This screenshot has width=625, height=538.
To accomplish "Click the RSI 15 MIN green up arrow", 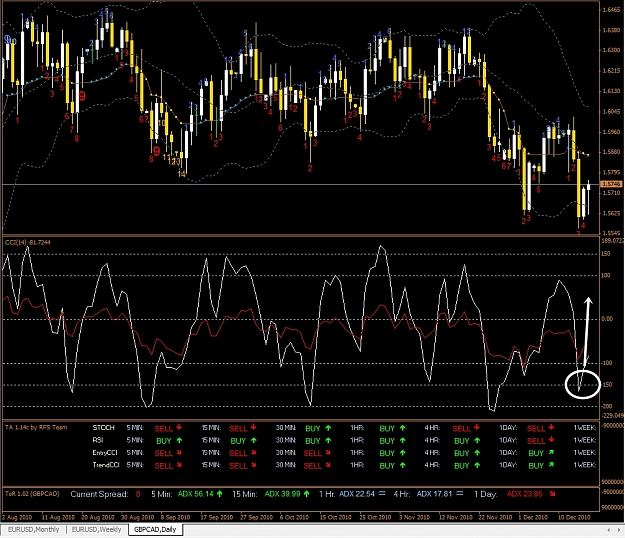I will (254, 440).
